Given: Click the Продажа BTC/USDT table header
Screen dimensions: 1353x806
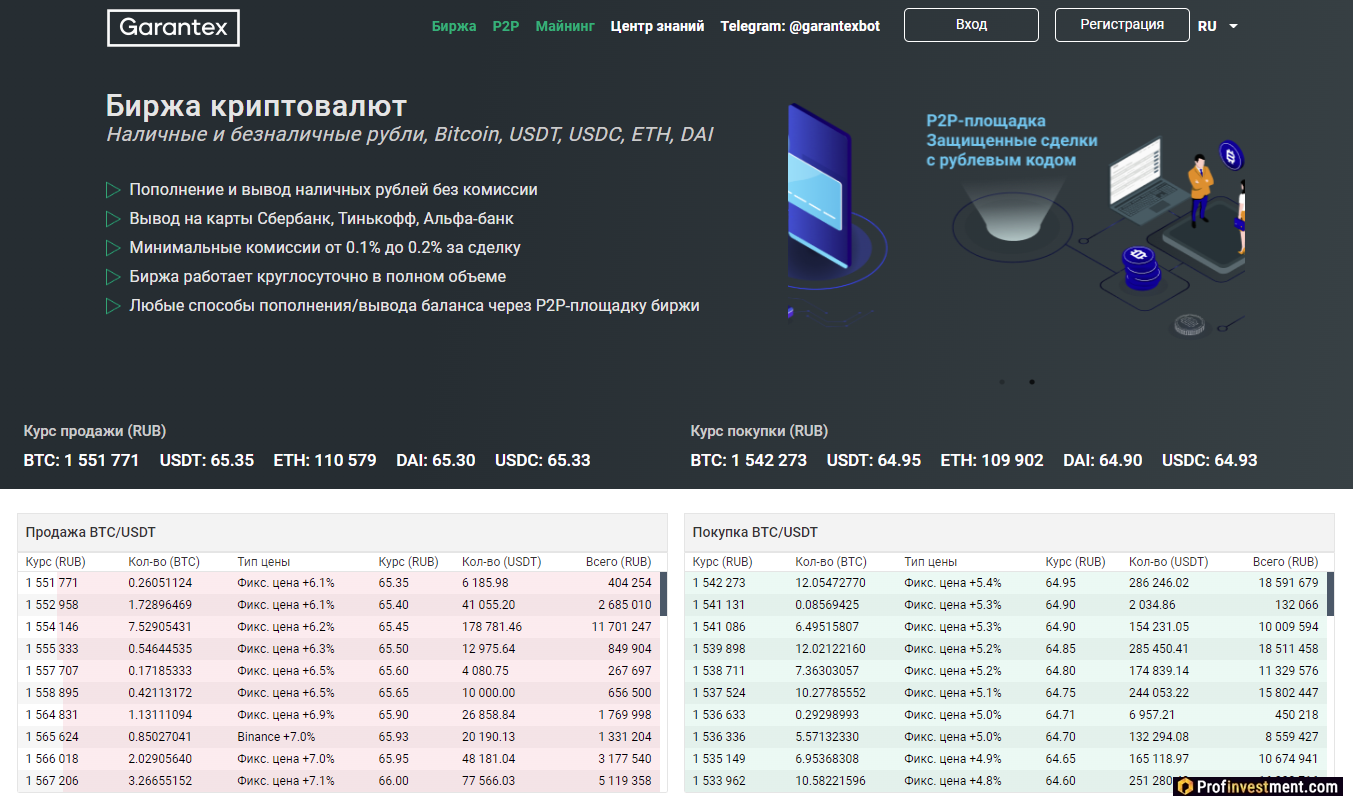Looking at the screenshot, I should pyautogui.click(x=342, y=532).
